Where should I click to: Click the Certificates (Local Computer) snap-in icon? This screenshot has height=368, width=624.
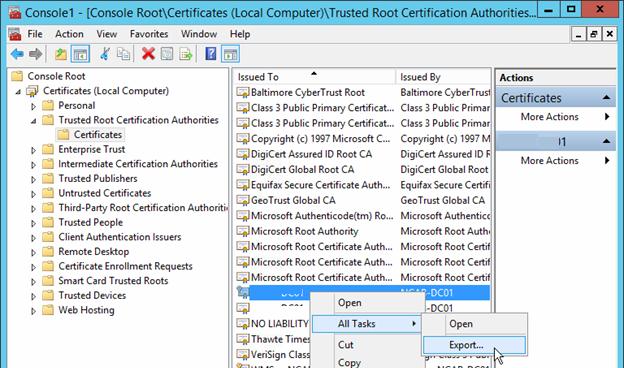[33, 91]
